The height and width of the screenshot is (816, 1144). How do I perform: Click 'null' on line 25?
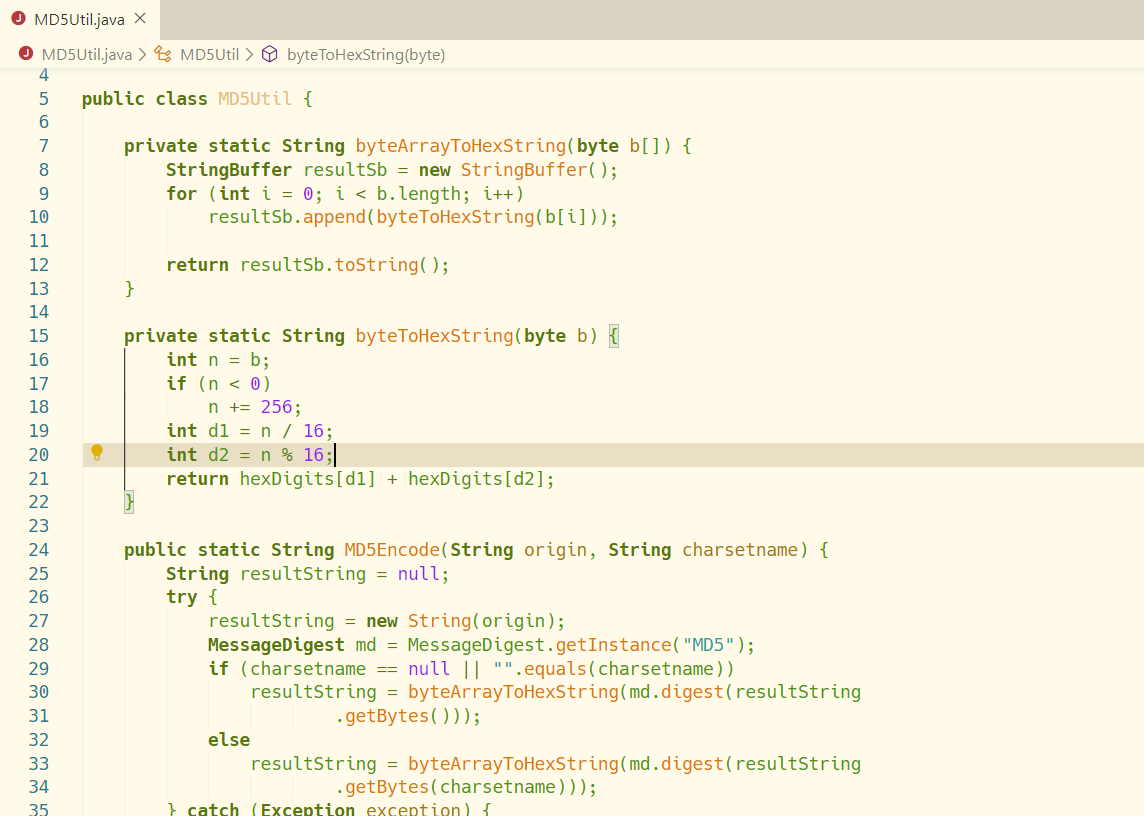419,574
